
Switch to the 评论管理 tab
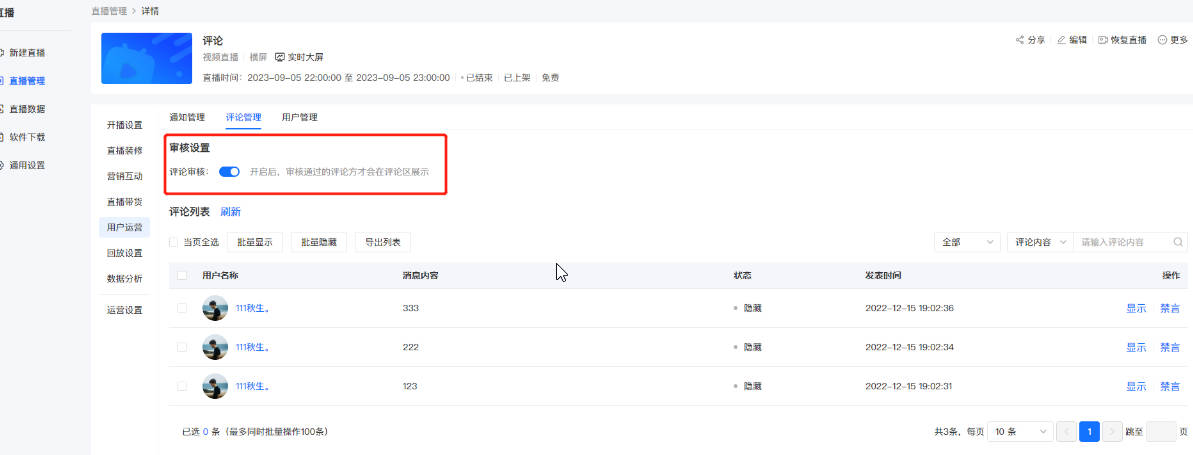243,117
